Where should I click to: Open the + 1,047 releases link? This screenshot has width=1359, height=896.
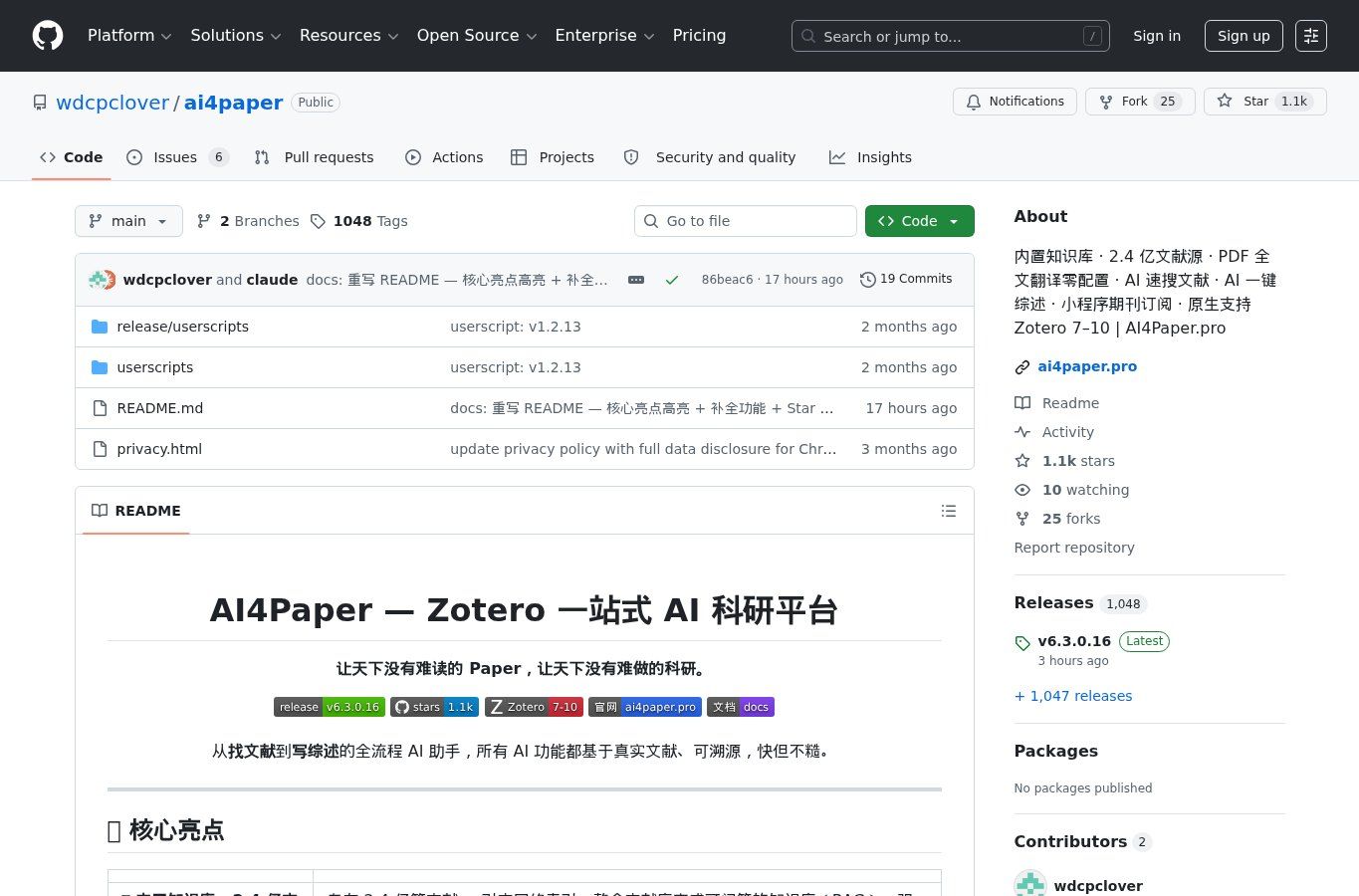1073,696
